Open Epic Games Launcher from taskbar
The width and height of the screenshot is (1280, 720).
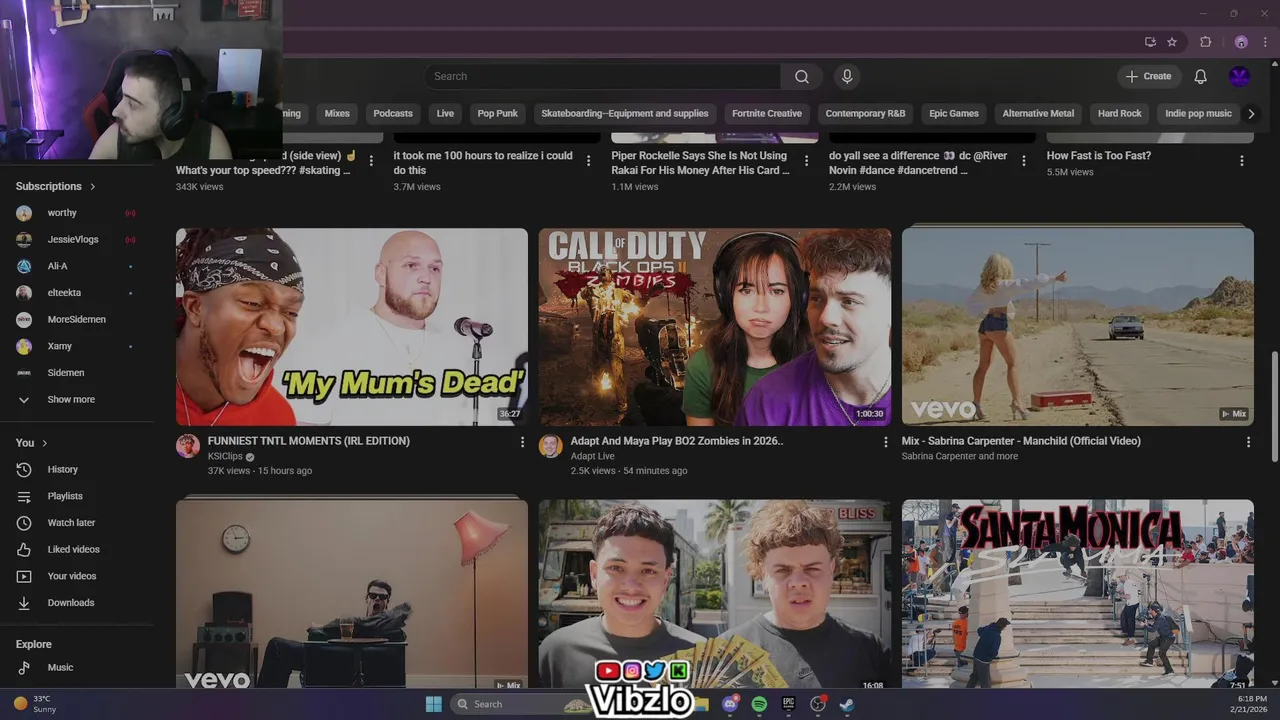pos(788,704)
